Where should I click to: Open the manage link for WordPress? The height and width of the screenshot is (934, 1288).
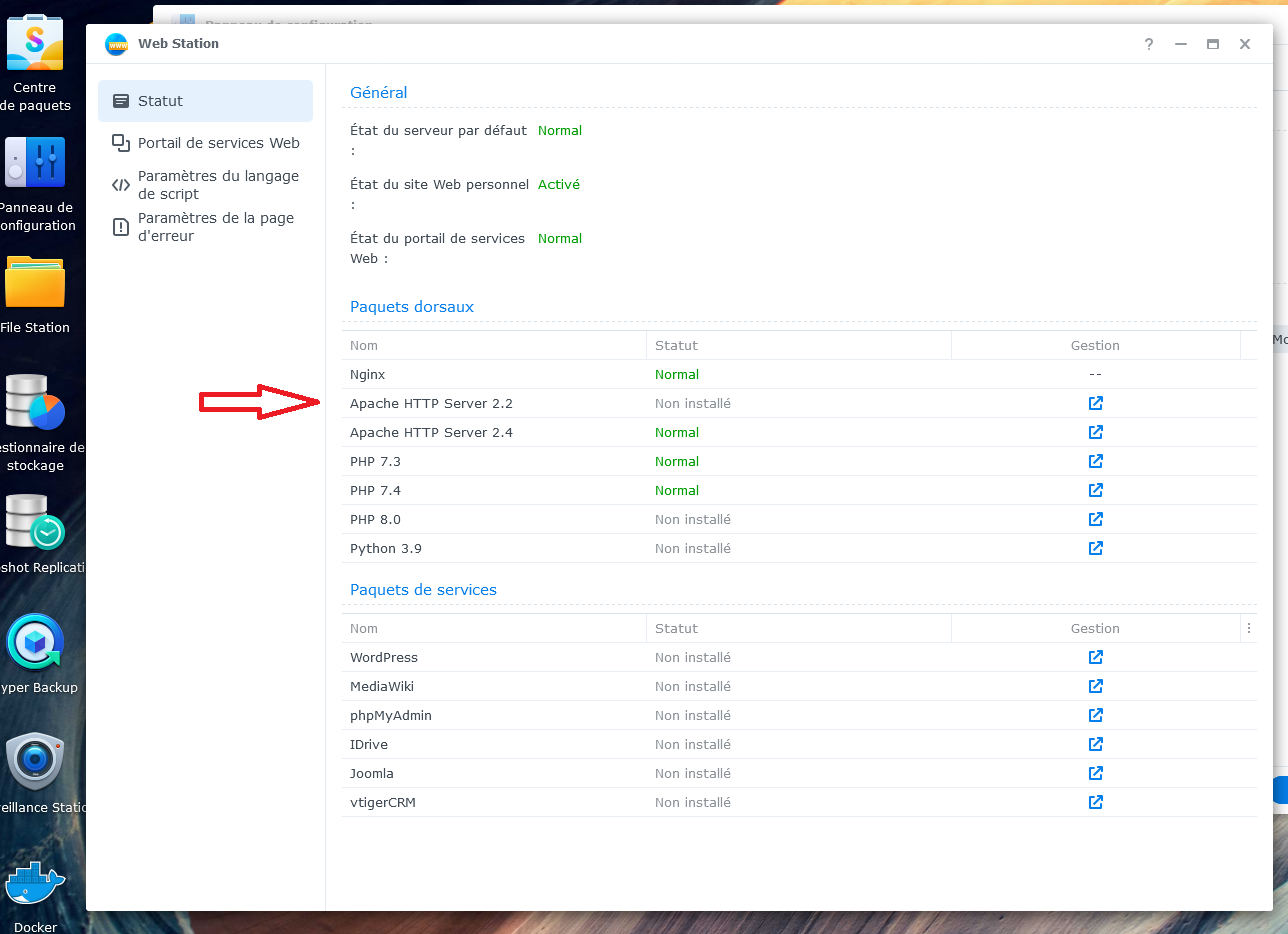coord(1095,657)
